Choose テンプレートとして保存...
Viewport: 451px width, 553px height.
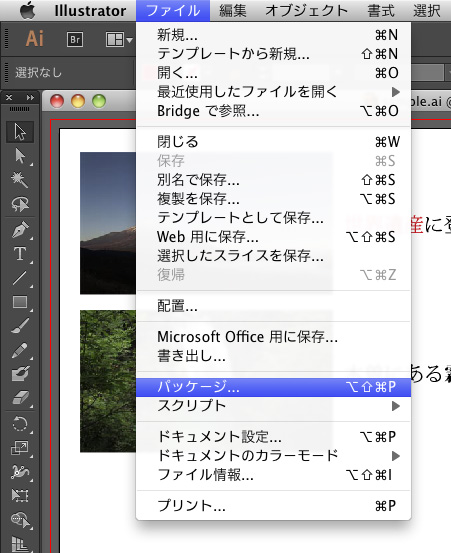(x=273, y=218)
